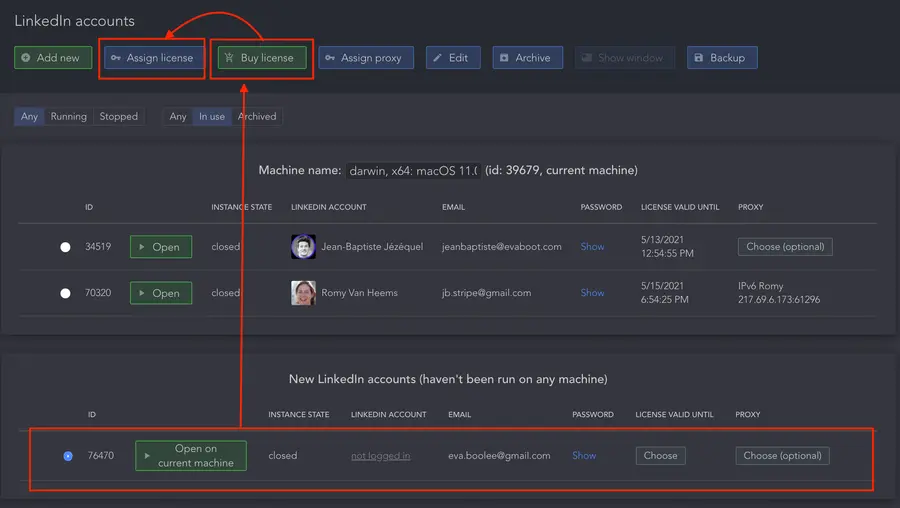The height and width of the screenshot is (508, 900).
Task: Show password for jb.stripe@gmail.com
Action: tap(592, 293)
